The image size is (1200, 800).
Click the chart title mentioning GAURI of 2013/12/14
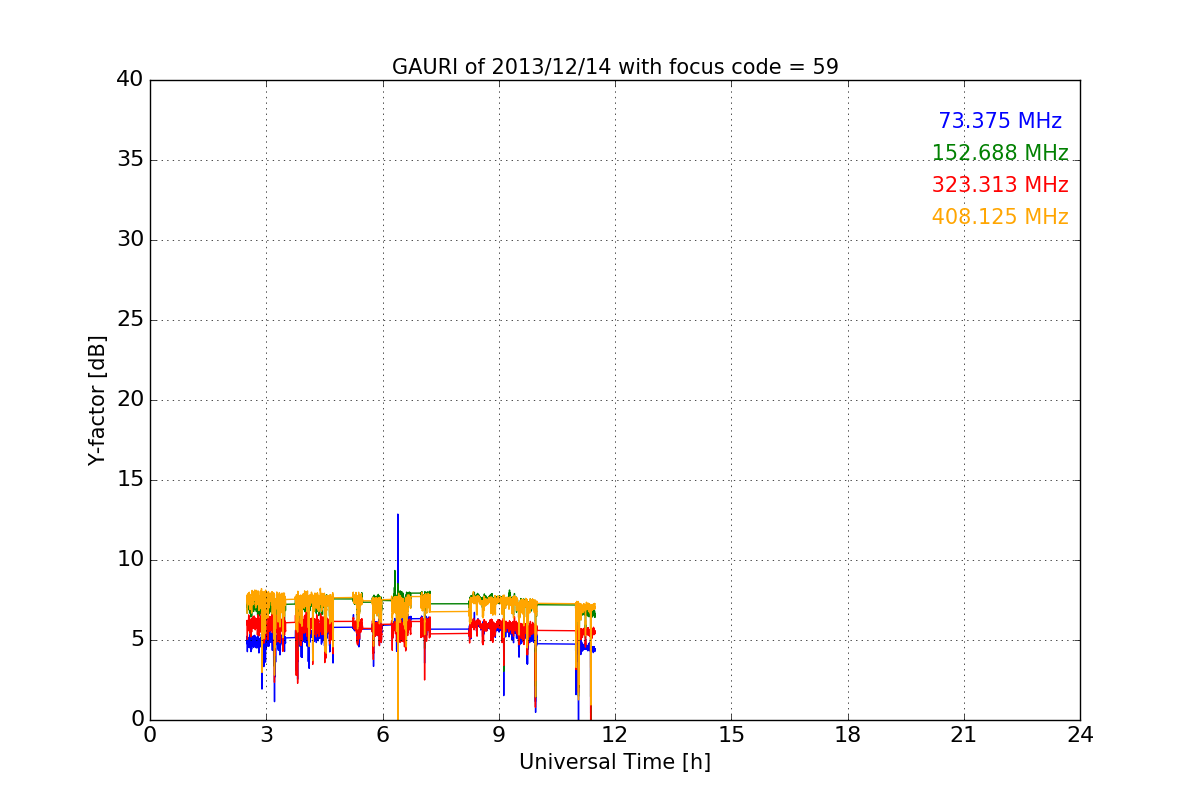pyautogui.click(x=615, y=67)
